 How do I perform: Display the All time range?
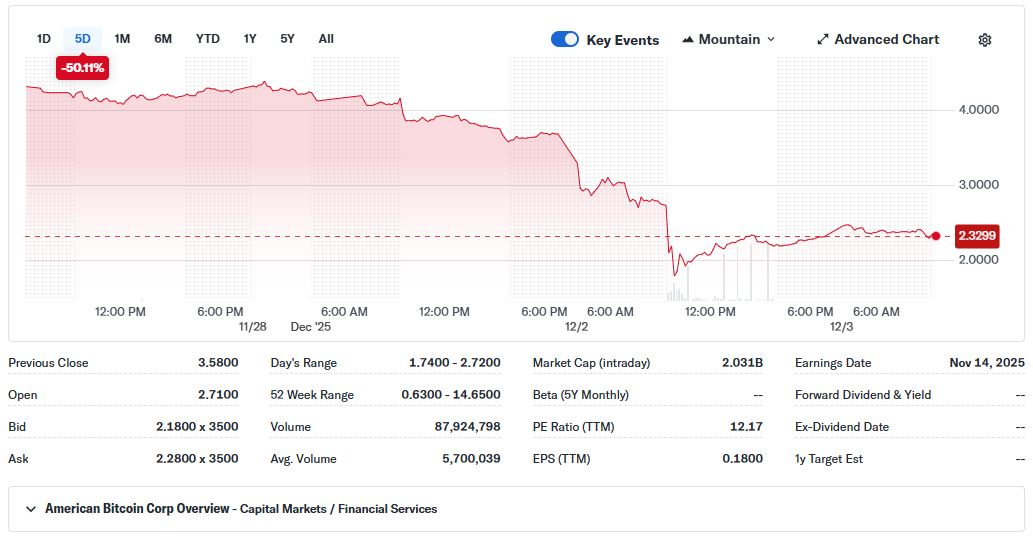point(326,39)
